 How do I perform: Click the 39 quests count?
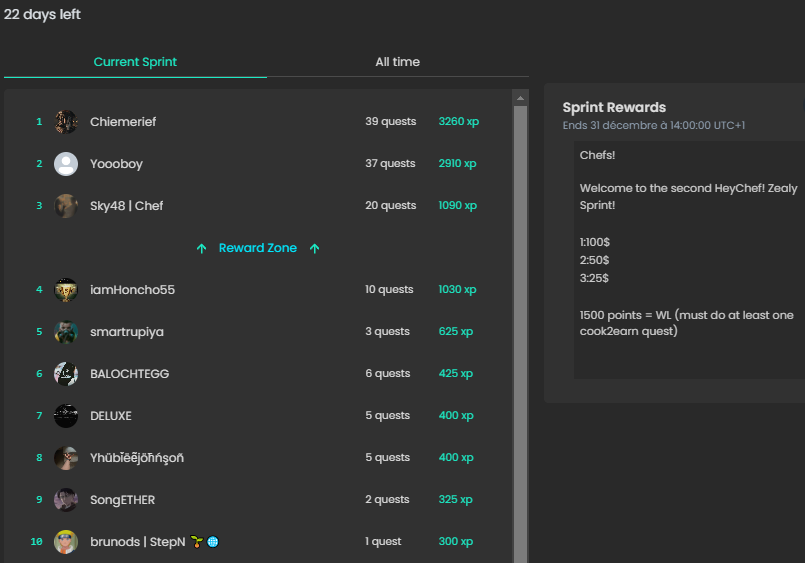tap(391, 122)
